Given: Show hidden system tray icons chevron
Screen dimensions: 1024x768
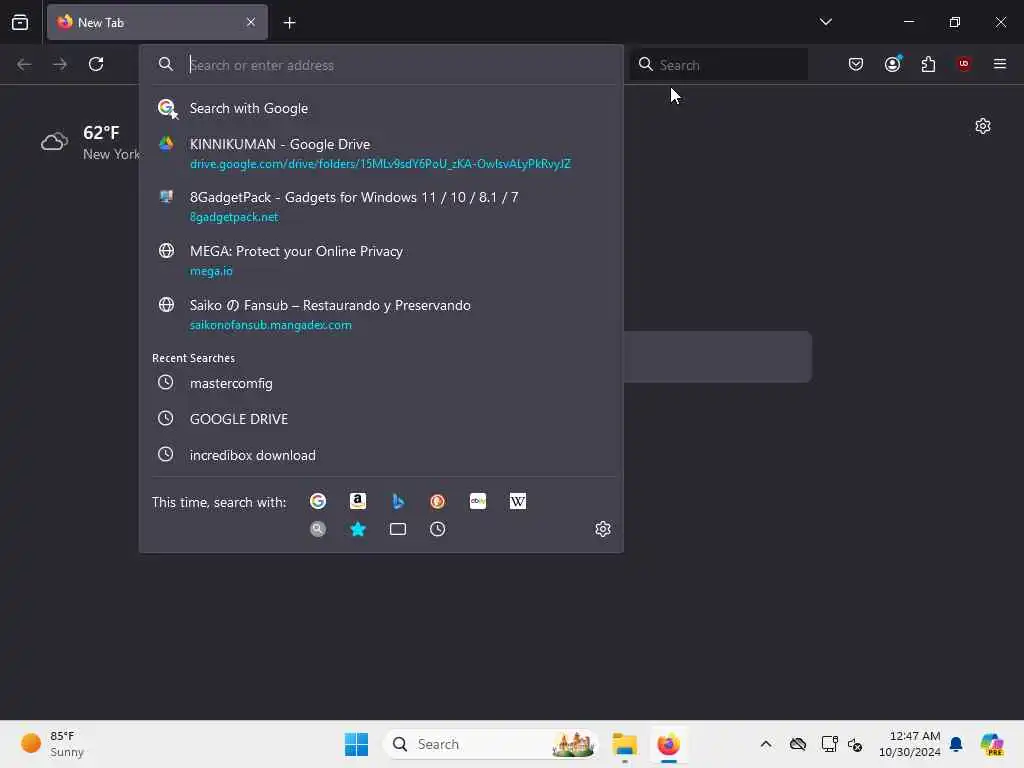Looking at the screenshot, I should [766, 744].
